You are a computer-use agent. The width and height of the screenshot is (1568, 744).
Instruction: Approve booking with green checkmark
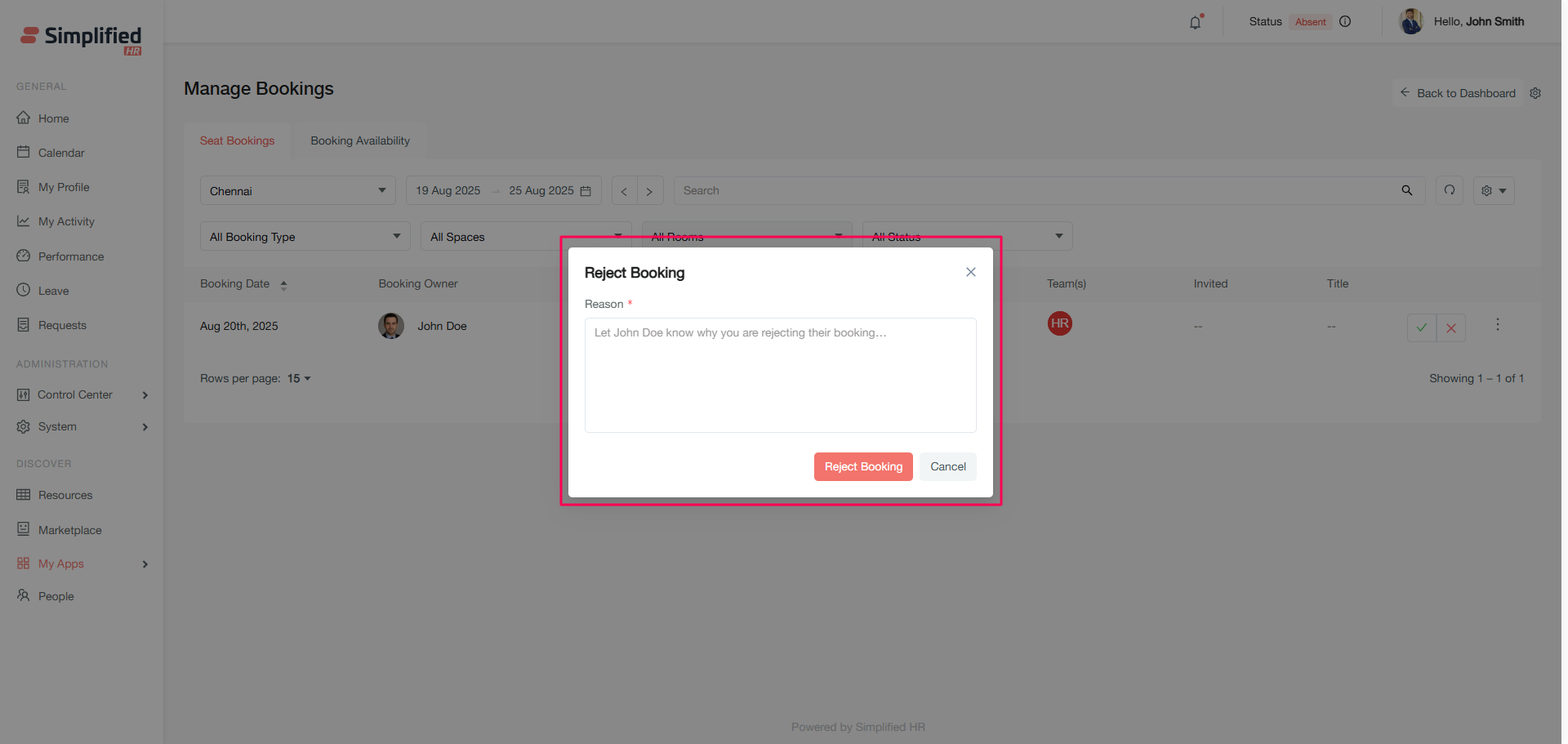[x=1421, y=327]
